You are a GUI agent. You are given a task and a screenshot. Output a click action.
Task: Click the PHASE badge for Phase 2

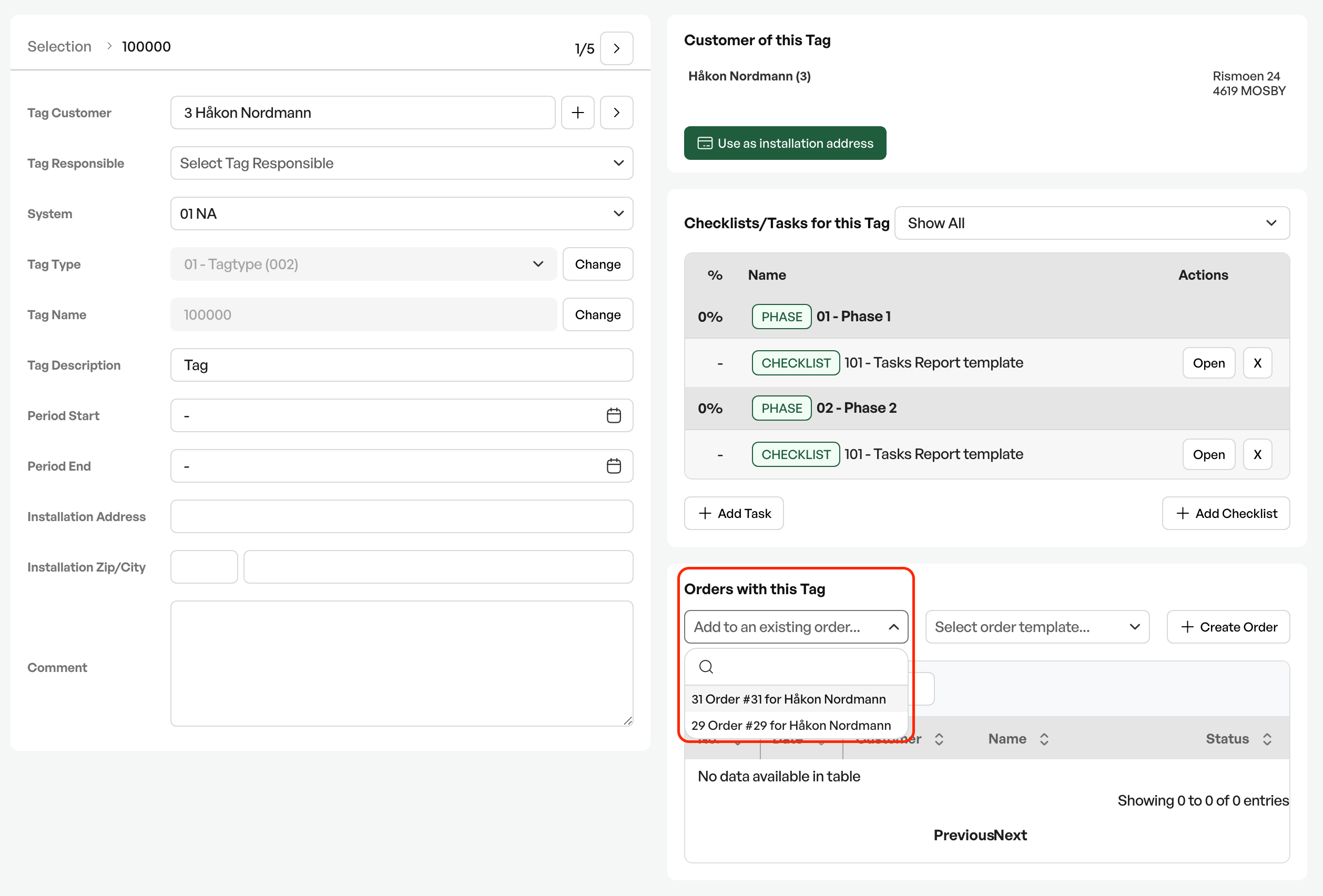pyautogui.click(x=781, y=408)
